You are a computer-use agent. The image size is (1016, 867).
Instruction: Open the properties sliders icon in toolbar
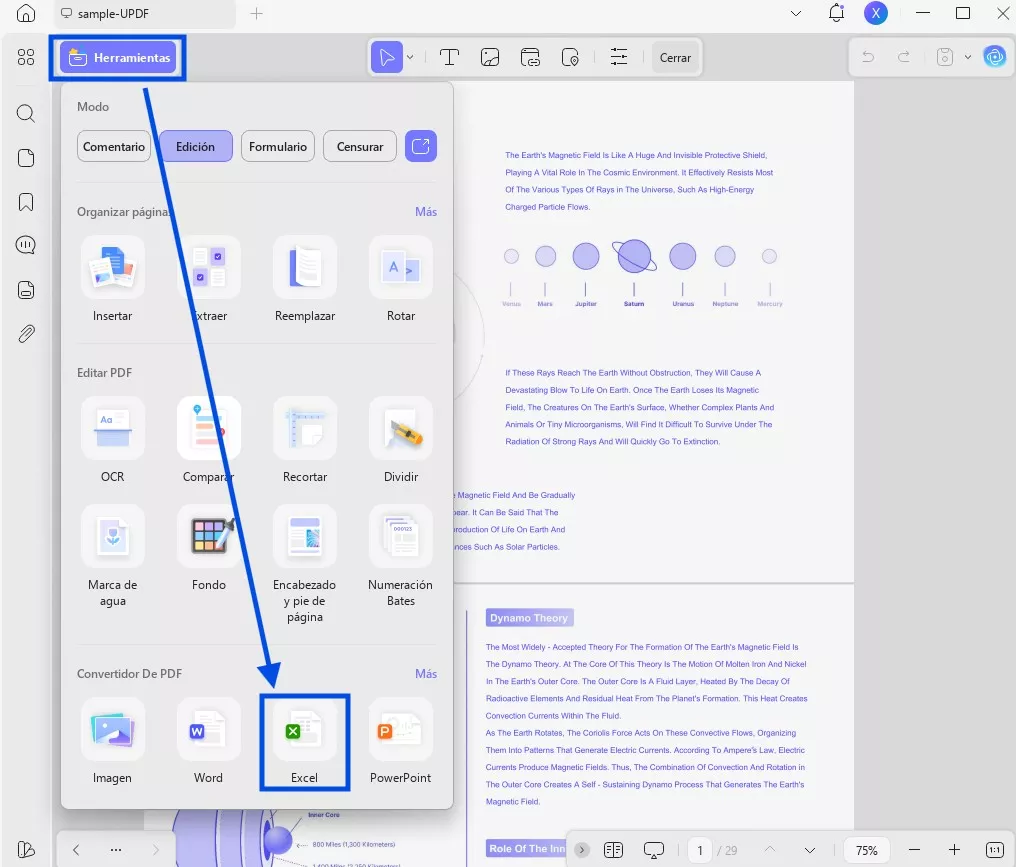click(x=619, y=57)
